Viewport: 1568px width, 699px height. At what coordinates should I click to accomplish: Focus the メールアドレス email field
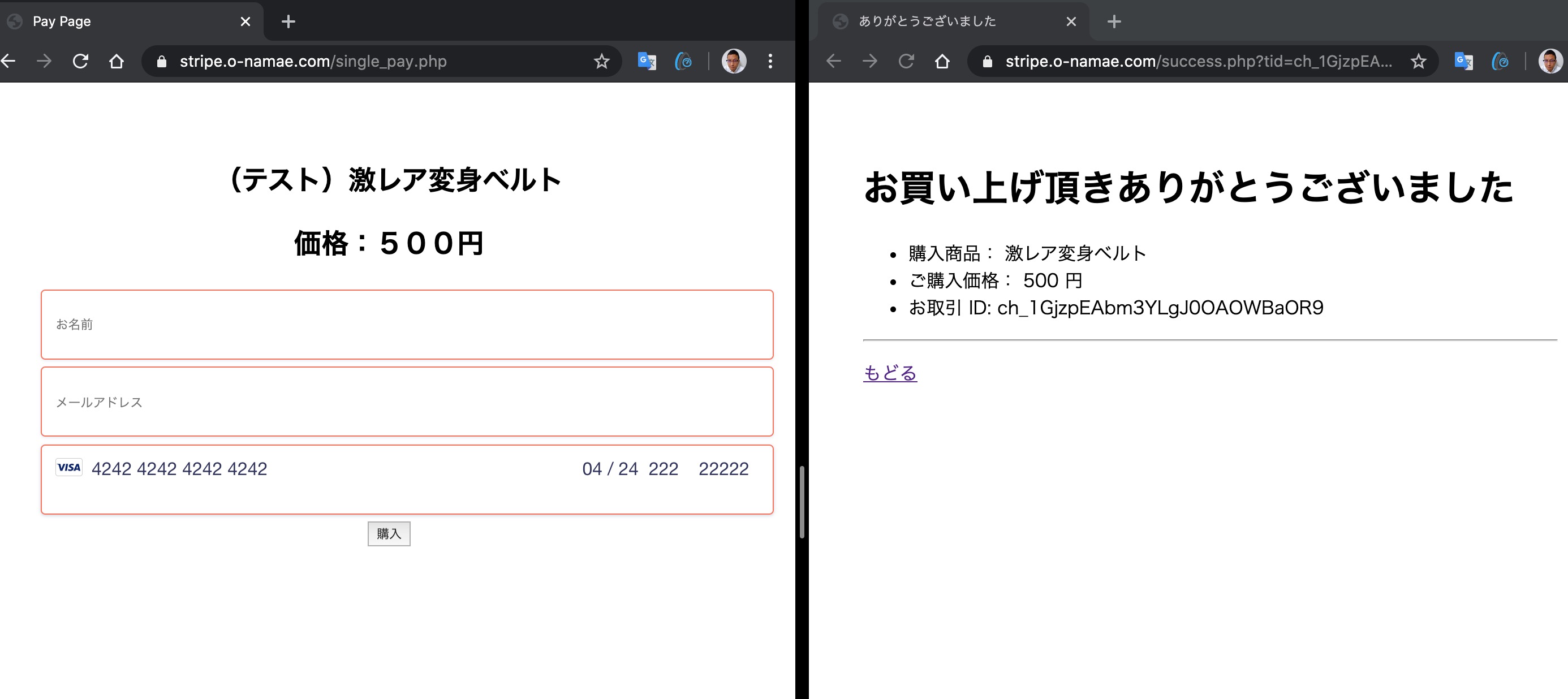click(407, 402)
